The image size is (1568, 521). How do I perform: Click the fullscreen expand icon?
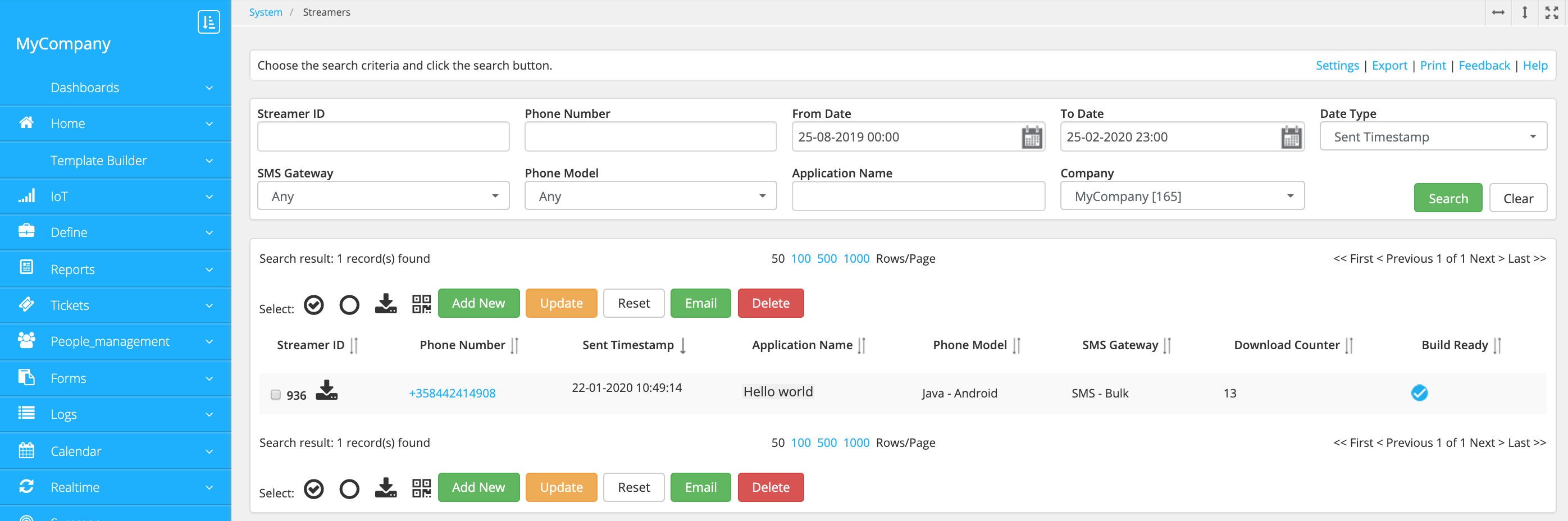(1551, 13)
